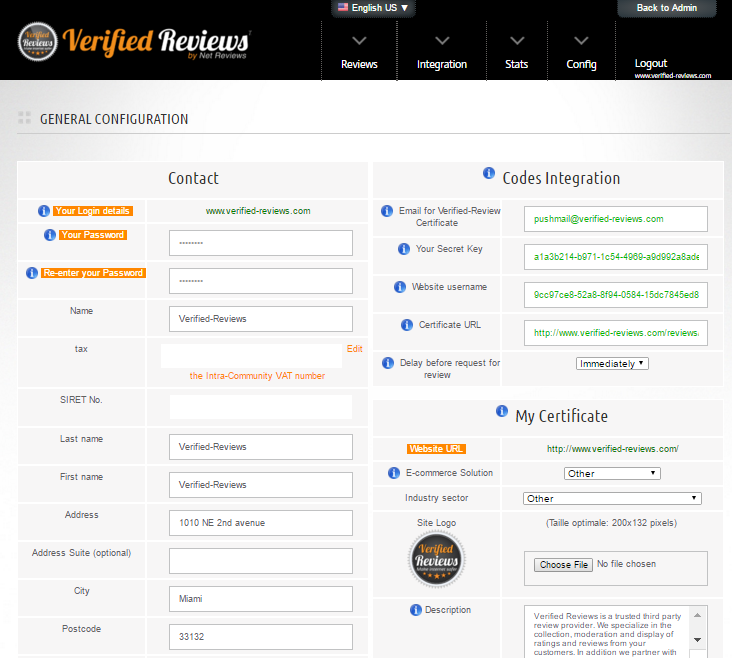Click the Site Logo badge thumbnail
732x658 pixels.
point(436,559)
